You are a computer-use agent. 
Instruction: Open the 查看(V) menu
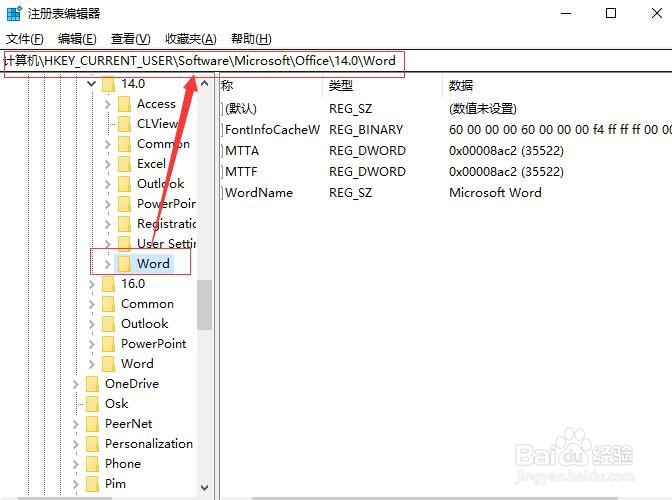click(130, 39)
